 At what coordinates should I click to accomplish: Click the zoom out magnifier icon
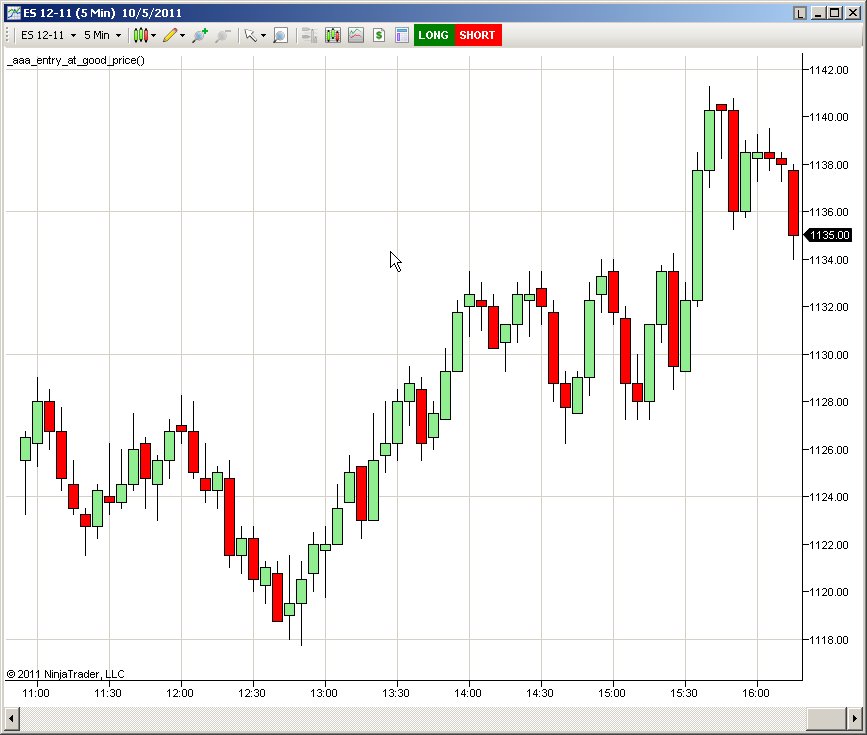[223, 35]
